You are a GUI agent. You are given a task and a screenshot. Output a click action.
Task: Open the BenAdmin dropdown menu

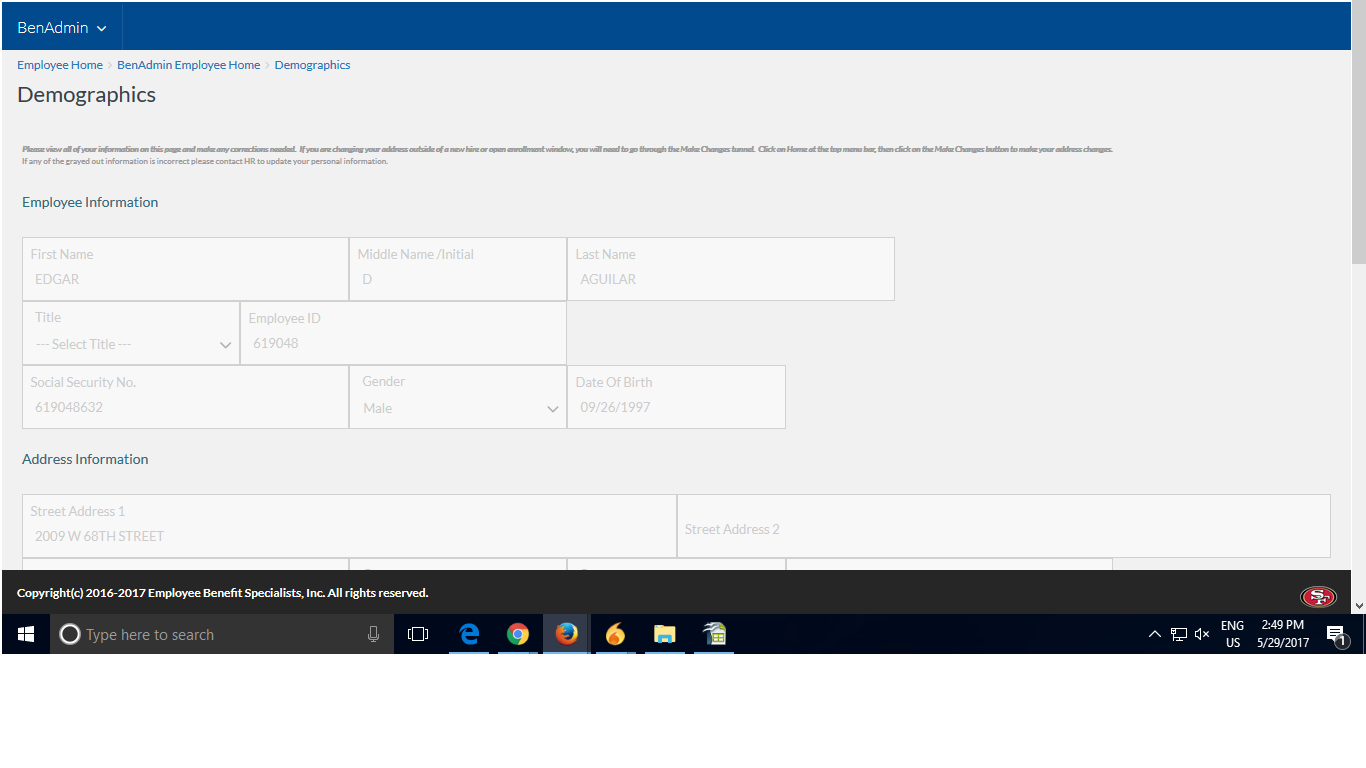(x=61, y=28)
